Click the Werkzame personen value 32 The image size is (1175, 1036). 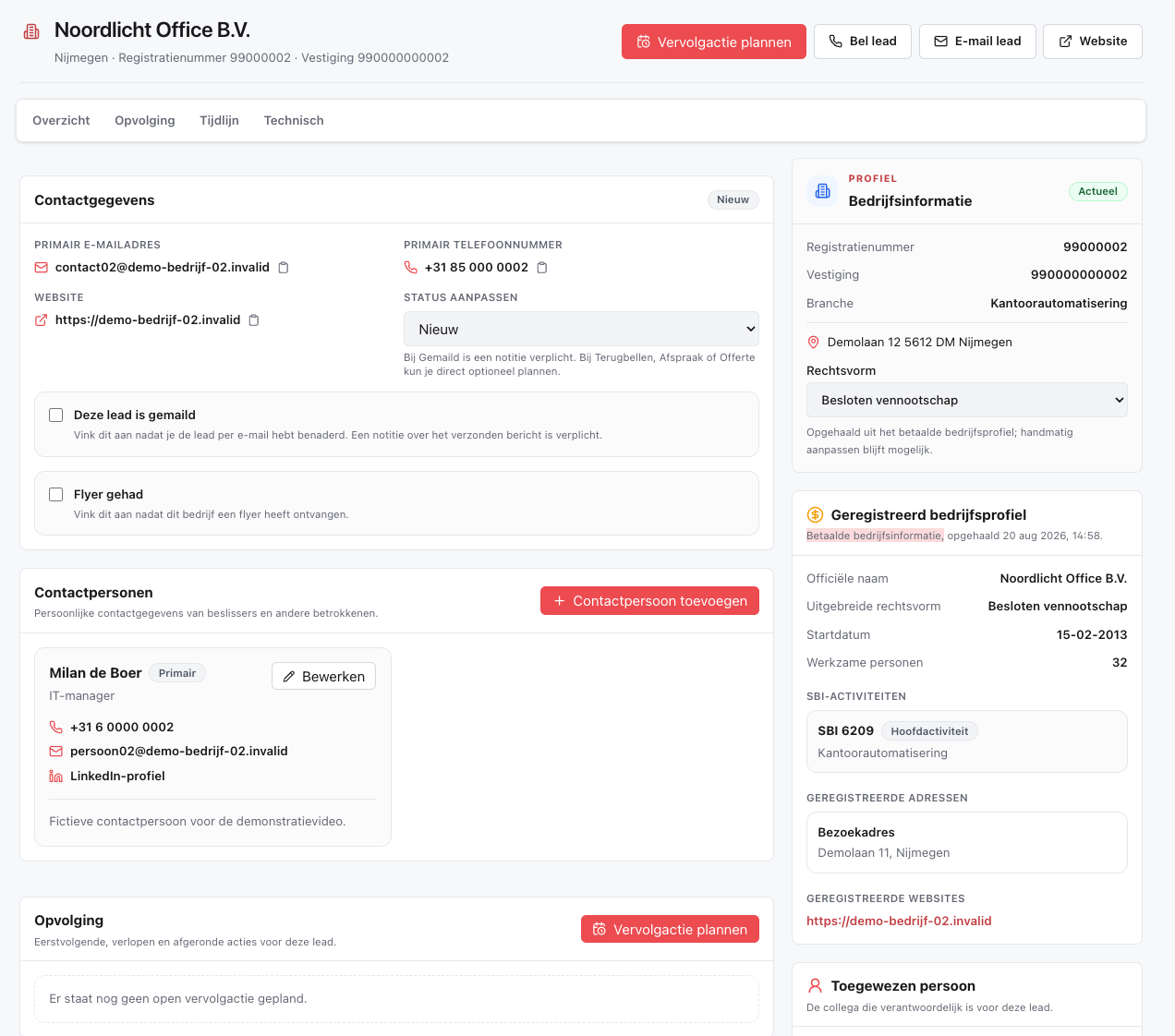(1120, 663)
